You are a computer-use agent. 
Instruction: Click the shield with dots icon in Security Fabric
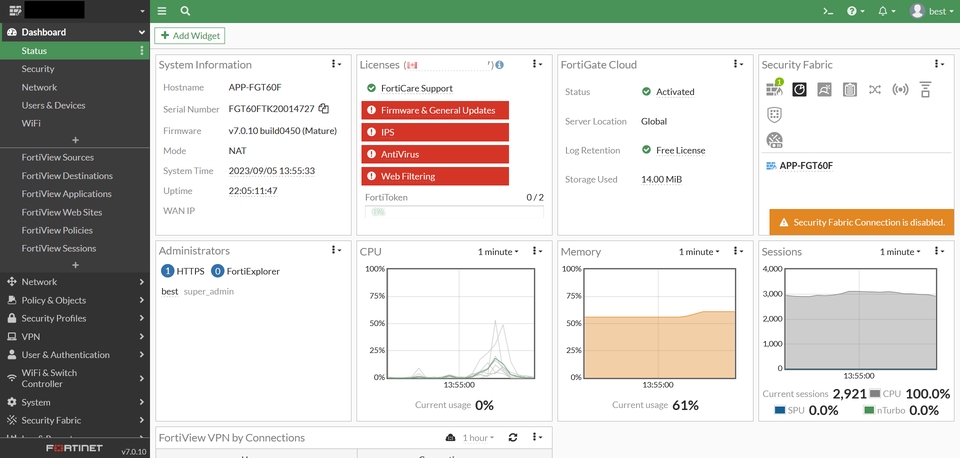coord(774,114)
